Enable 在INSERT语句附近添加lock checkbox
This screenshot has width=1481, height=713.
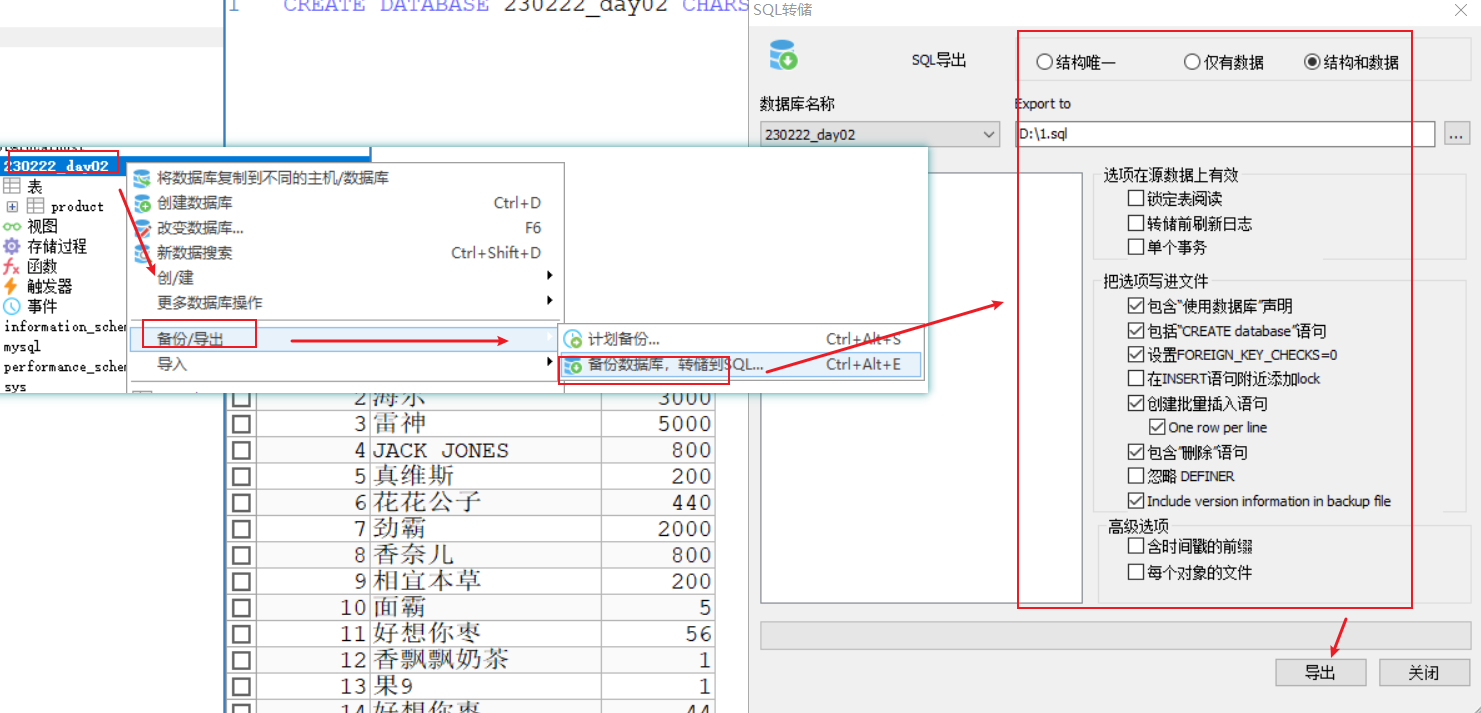[x=1136, y=378]
